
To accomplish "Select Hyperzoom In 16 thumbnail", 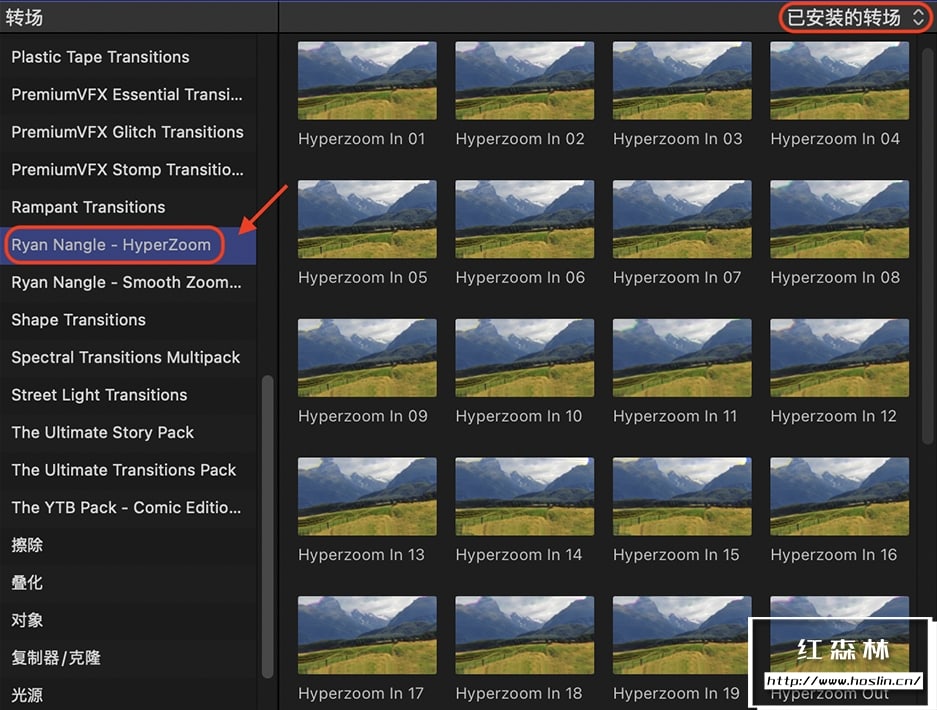I will click(840, 496).
